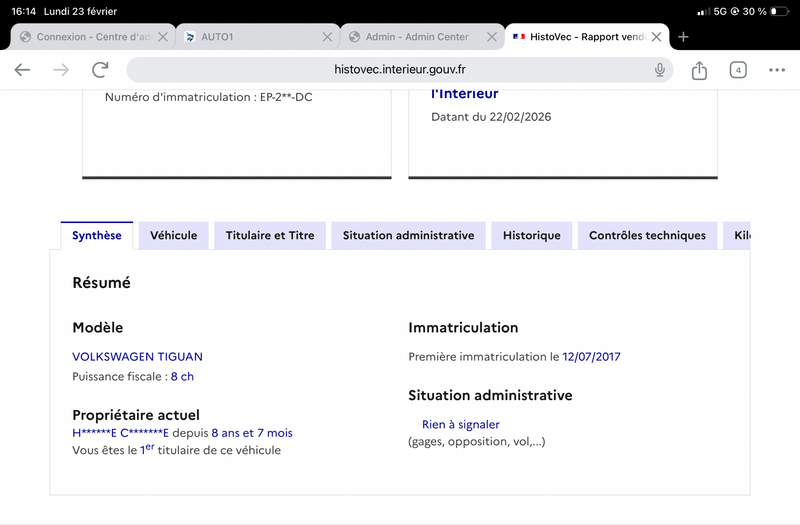Select the Situation administrative tab

point(408,236)
